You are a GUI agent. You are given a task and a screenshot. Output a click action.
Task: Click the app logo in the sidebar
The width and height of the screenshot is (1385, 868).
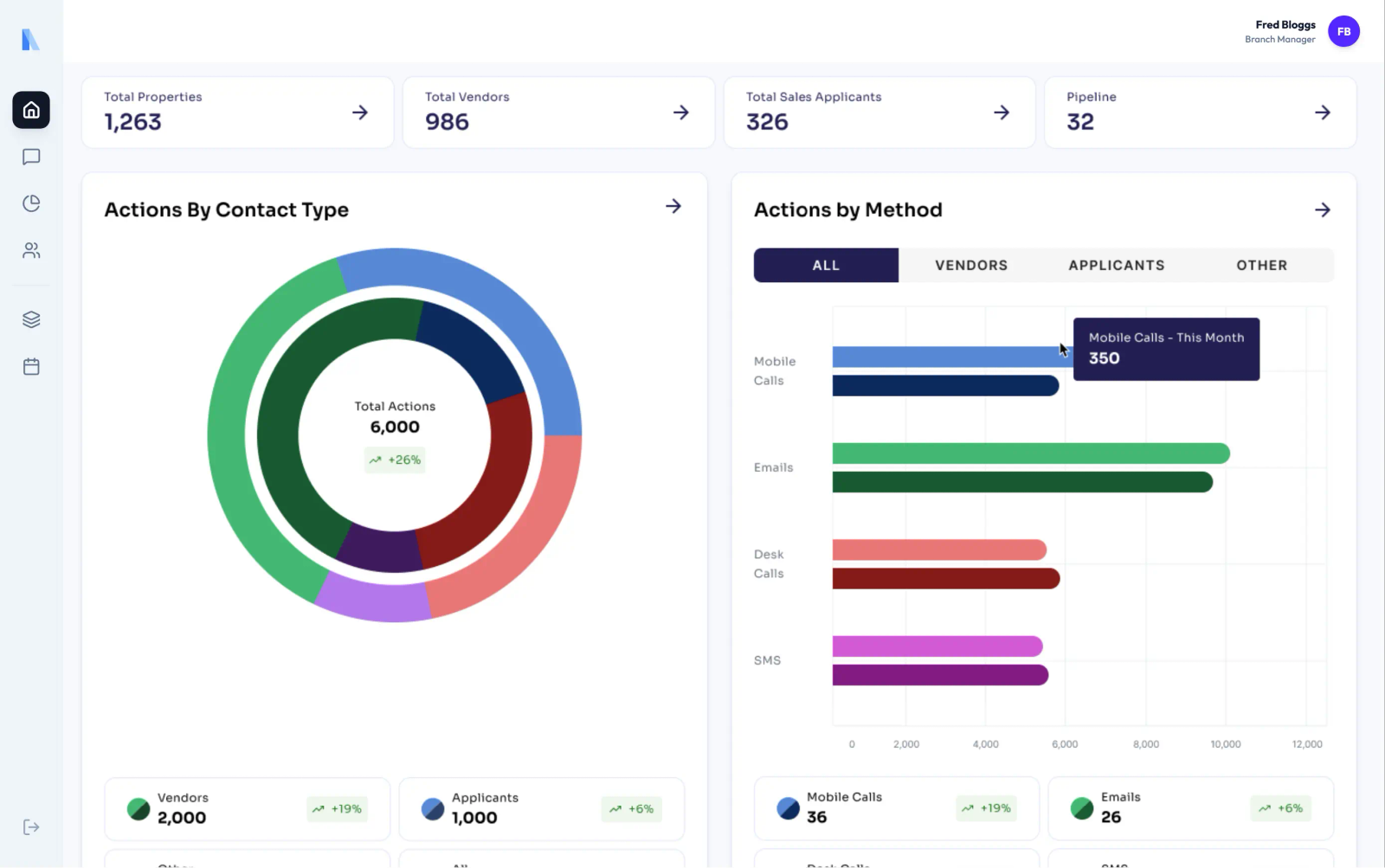tap(30, 39)
